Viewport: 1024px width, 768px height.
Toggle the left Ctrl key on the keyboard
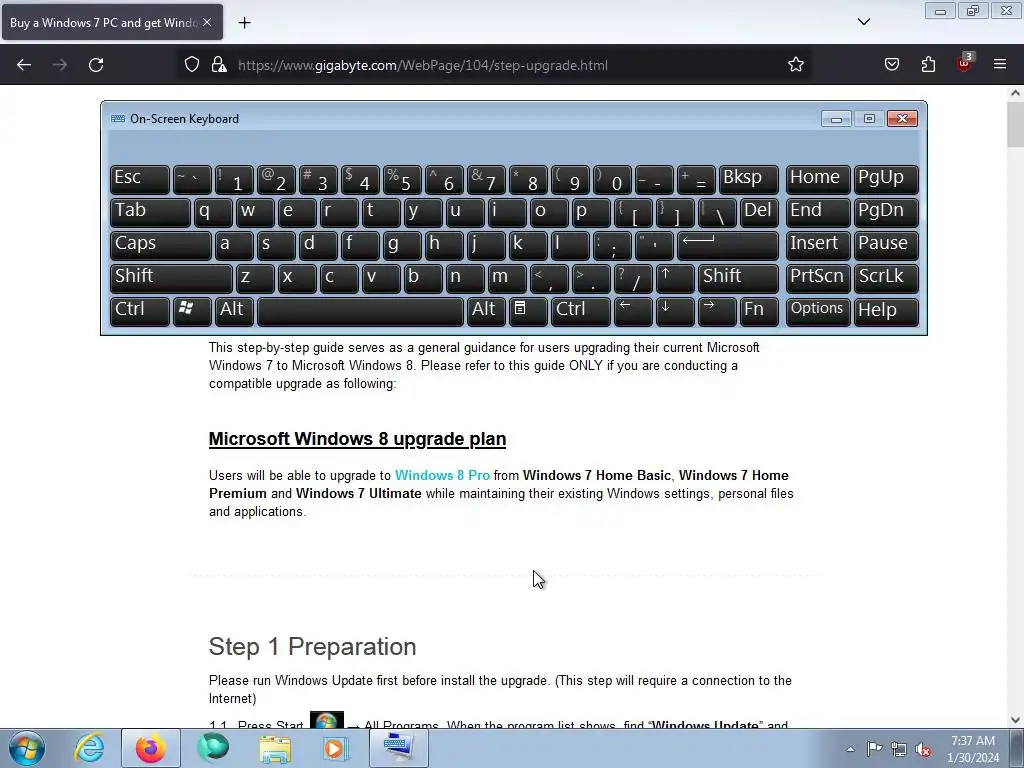point(140,310)
